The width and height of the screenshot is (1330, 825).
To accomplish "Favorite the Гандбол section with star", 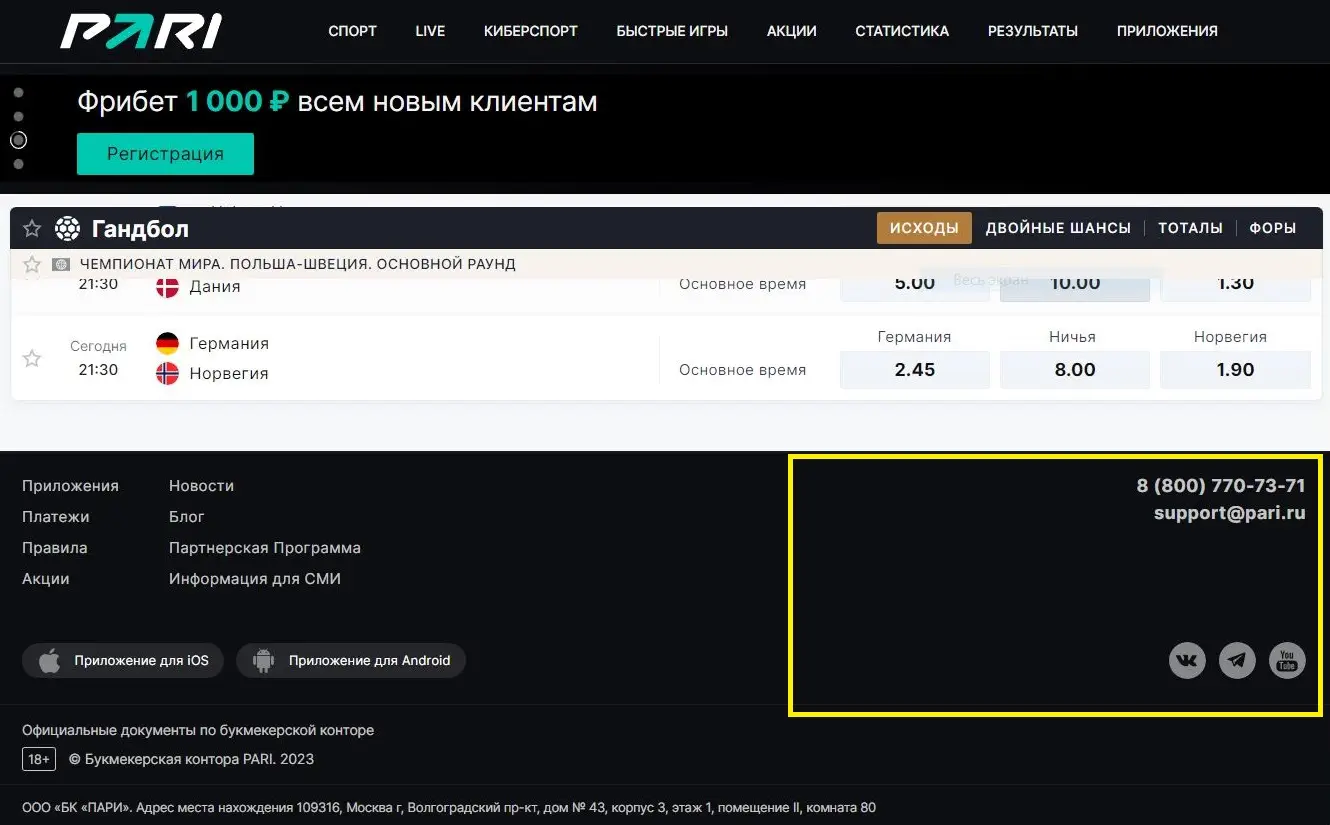I will click(32, 229).
